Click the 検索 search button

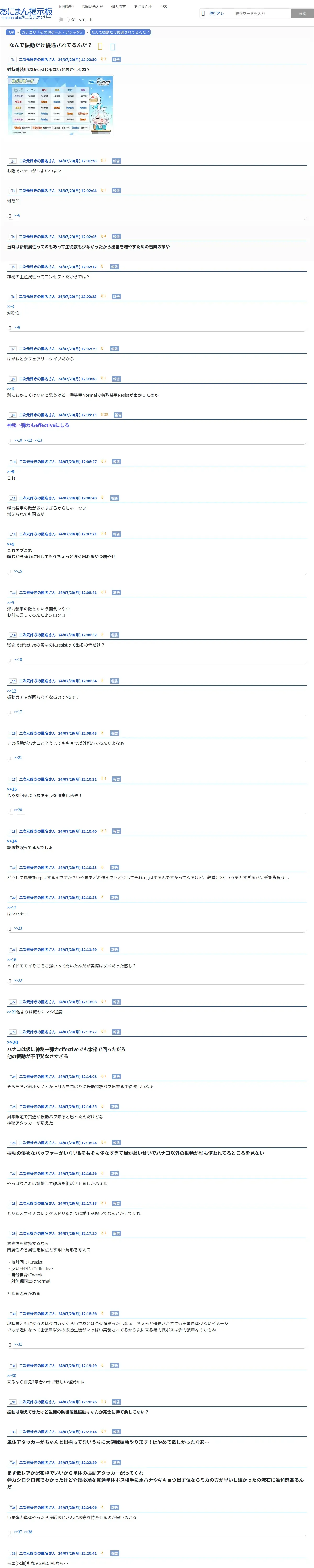(302, 13)
